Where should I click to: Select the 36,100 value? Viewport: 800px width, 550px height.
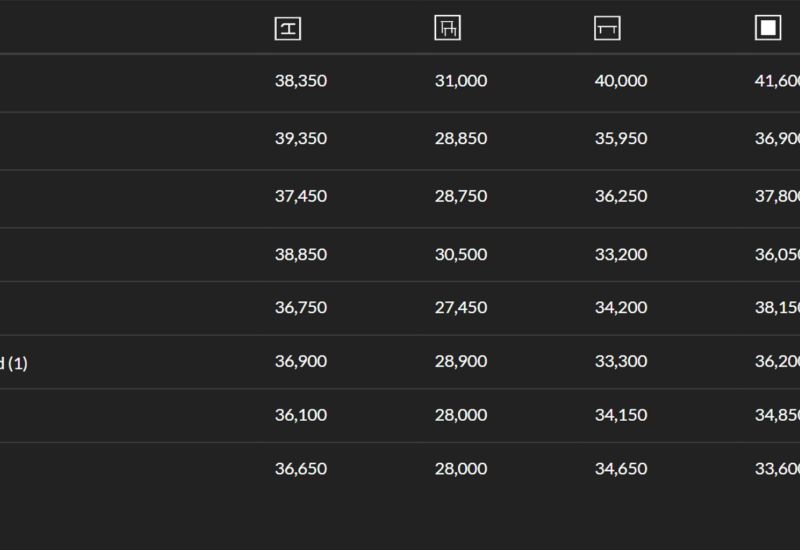[301, 415]
